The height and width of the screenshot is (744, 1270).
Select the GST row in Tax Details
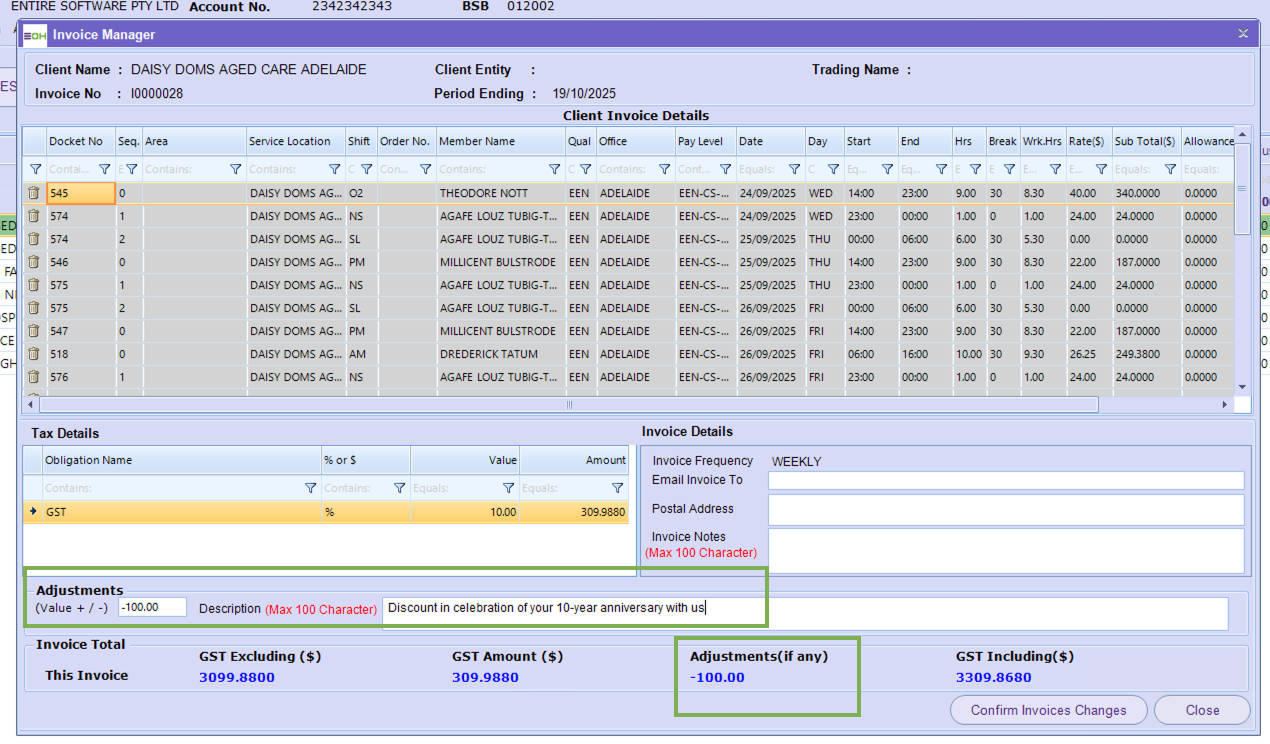click(180, 512)
